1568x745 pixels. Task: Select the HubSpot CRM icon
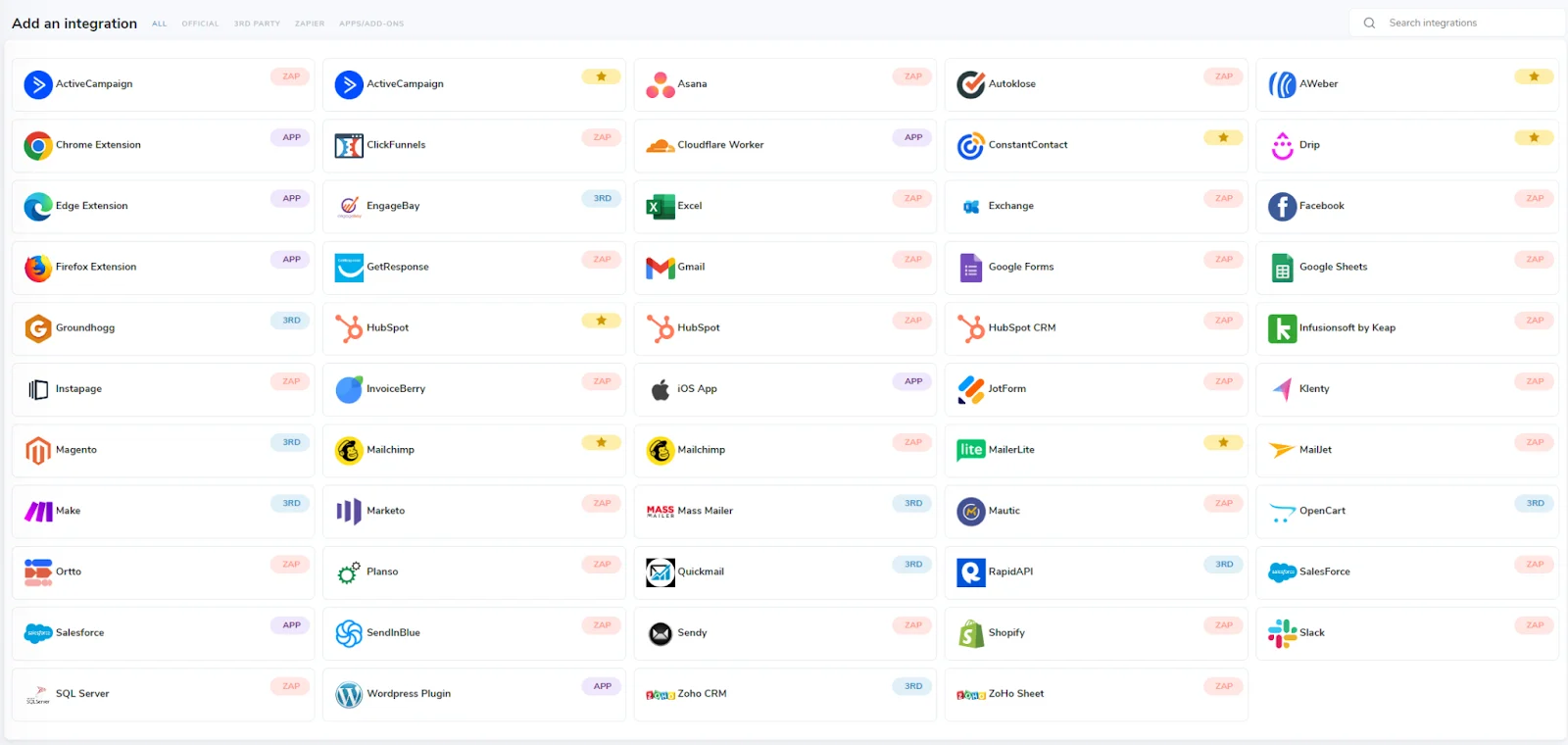(x=970, y=327)
